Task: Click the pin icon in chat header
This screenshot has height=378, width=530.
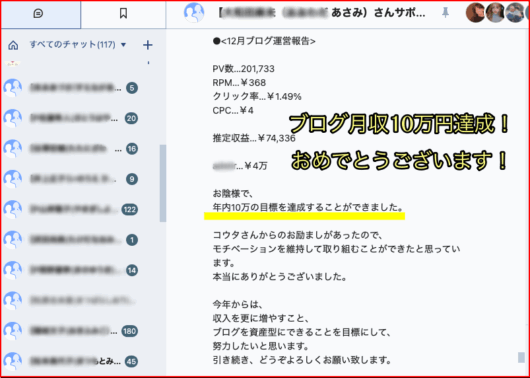Action: pyautogui.click(x=445, y=13)
